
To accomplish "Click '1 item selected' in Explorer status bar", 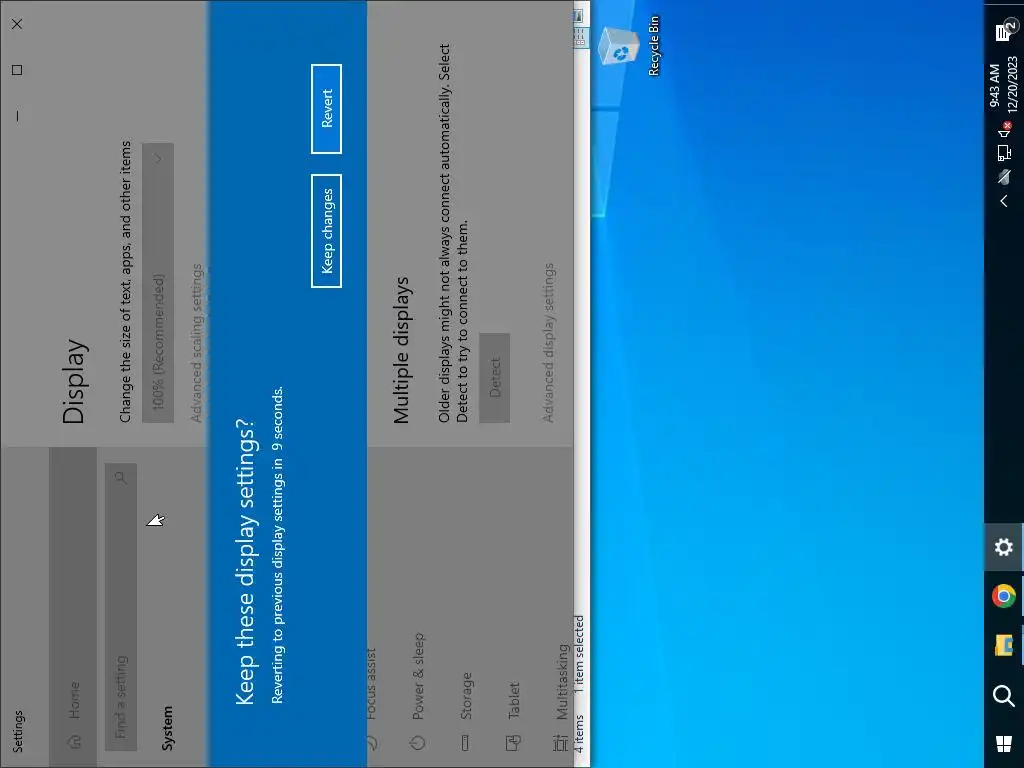I will 579,654.
